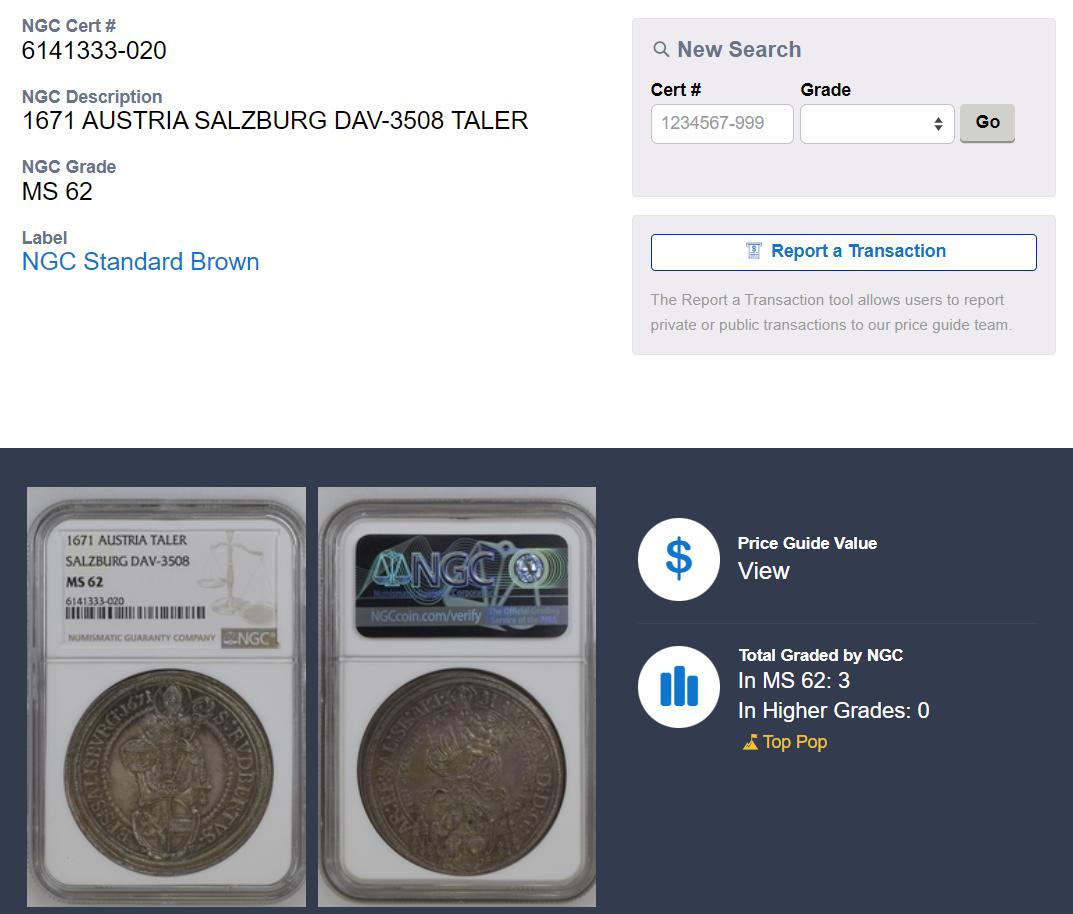The width and height of the screenshot is (1073, 914).
Task: Click the New Search heading
Action: point(738,49)
